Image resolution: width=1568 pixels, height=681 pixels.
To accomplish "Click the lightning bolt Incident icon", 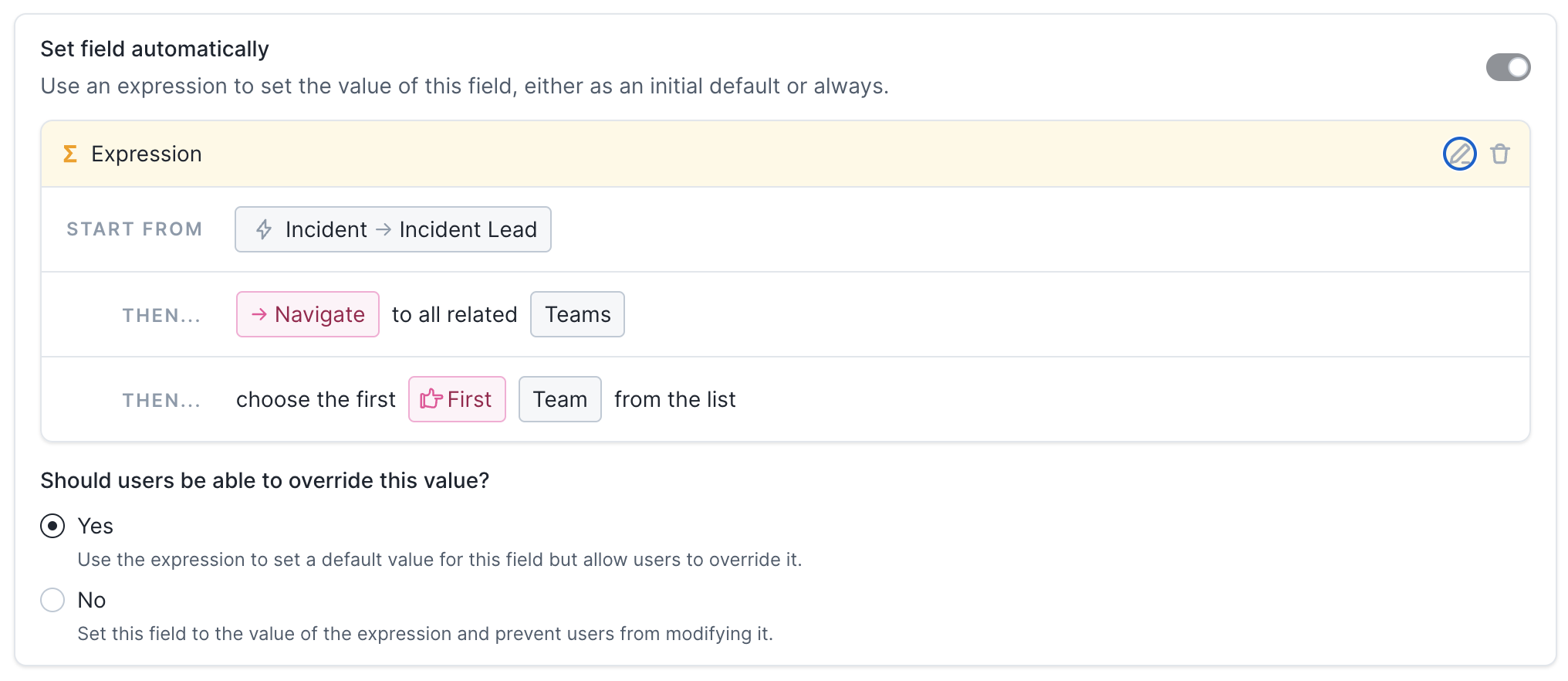I will 264,229.
